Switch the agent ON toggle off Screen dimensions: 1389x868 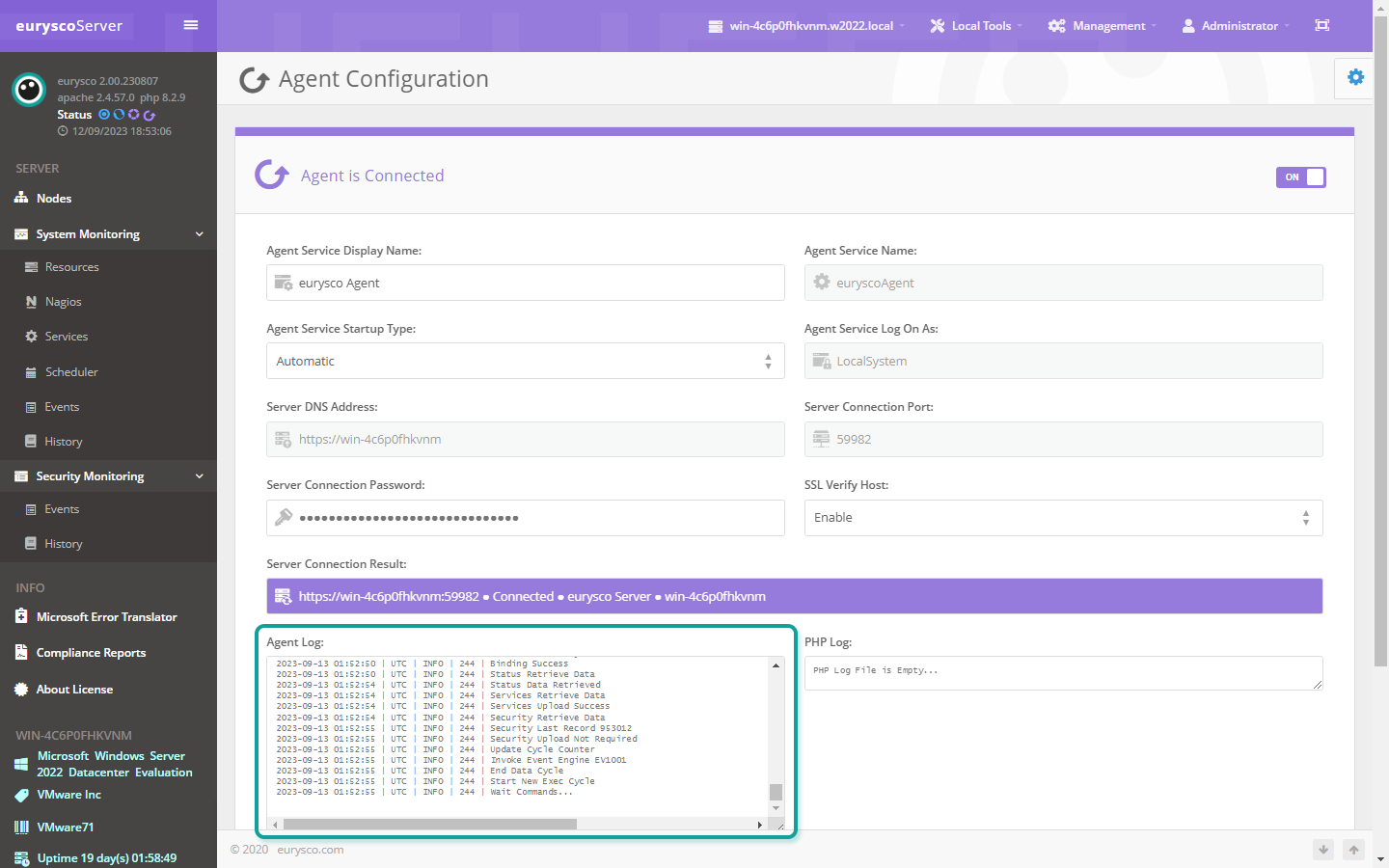[x=1301, y=177]
